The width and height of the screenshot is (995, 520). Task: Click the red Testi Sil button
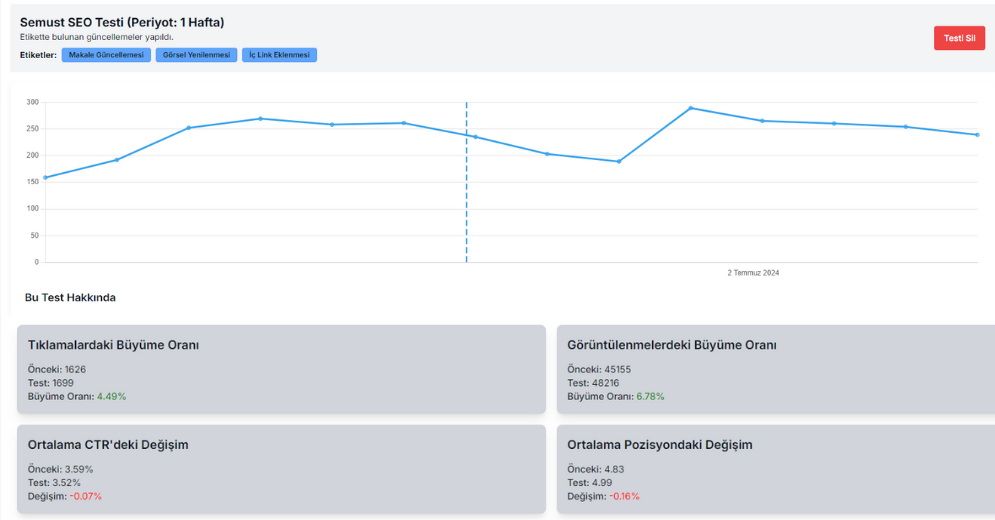pos(959,38)
